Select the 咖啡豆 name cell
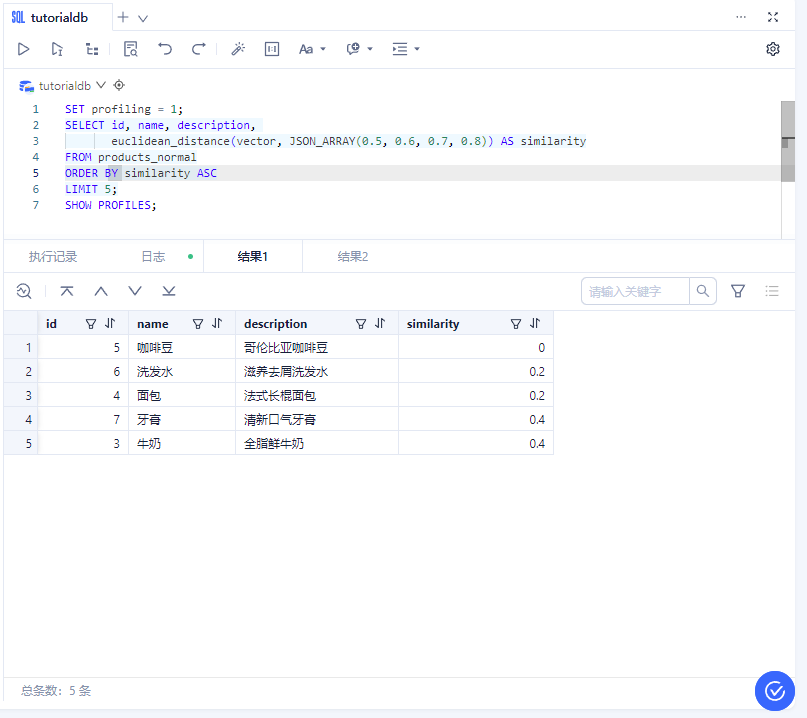807x718 pixels. click(182, 347)
